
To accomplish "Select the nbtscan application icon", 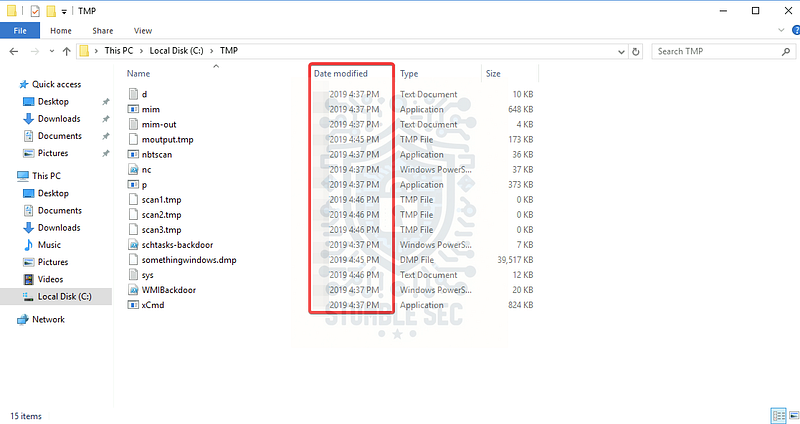I will [x=133, y=155].
